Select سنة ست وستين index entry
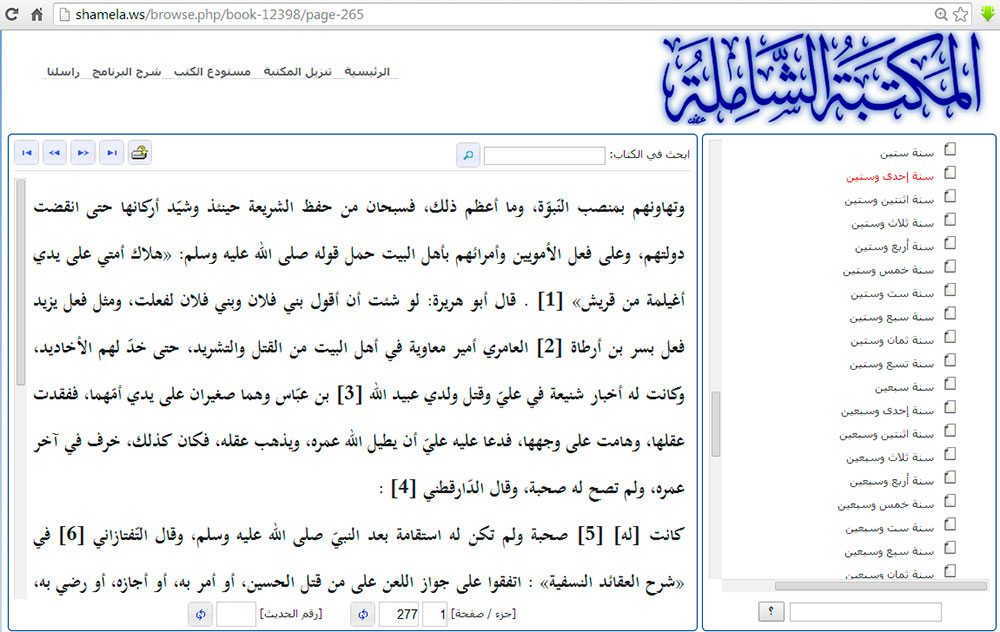Image resolution: width=1000 pixels, height=632 pixels. [x=892, y=294]
